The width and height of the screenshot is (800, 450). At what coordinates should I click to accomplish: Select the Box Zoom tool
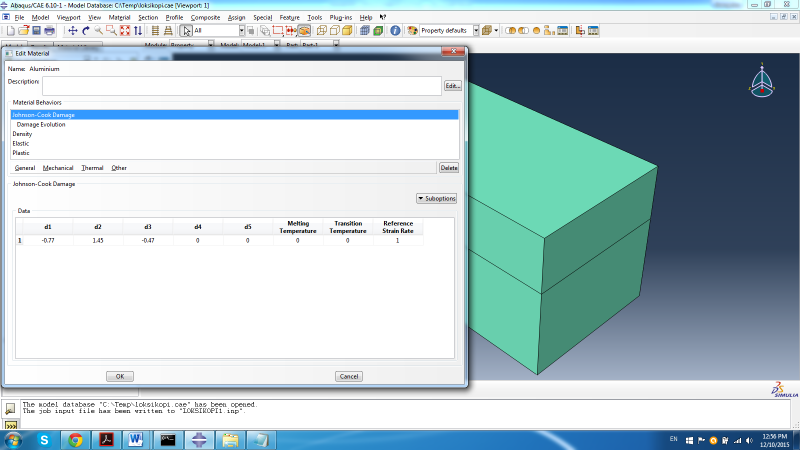[111, 31]
